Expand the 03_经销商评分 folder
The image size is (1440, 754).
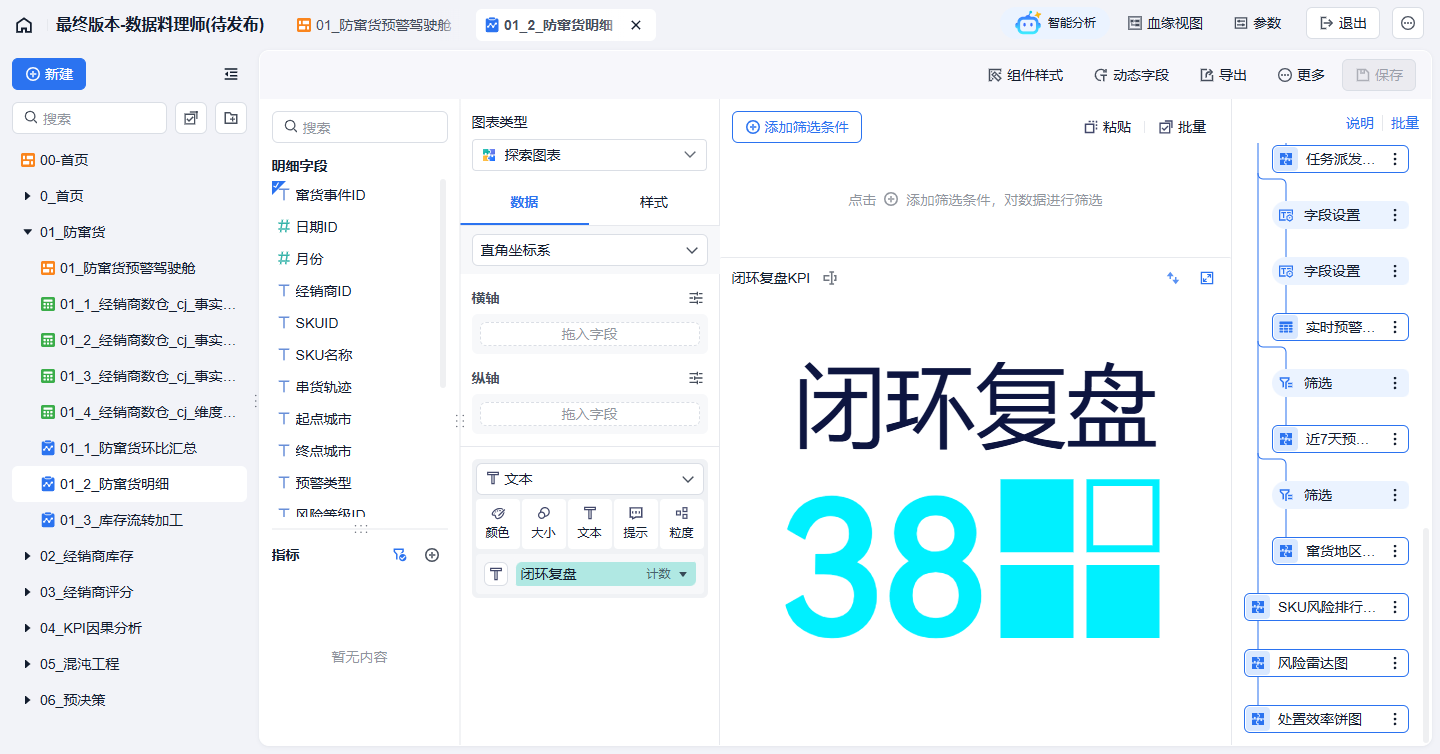(27, 592)
